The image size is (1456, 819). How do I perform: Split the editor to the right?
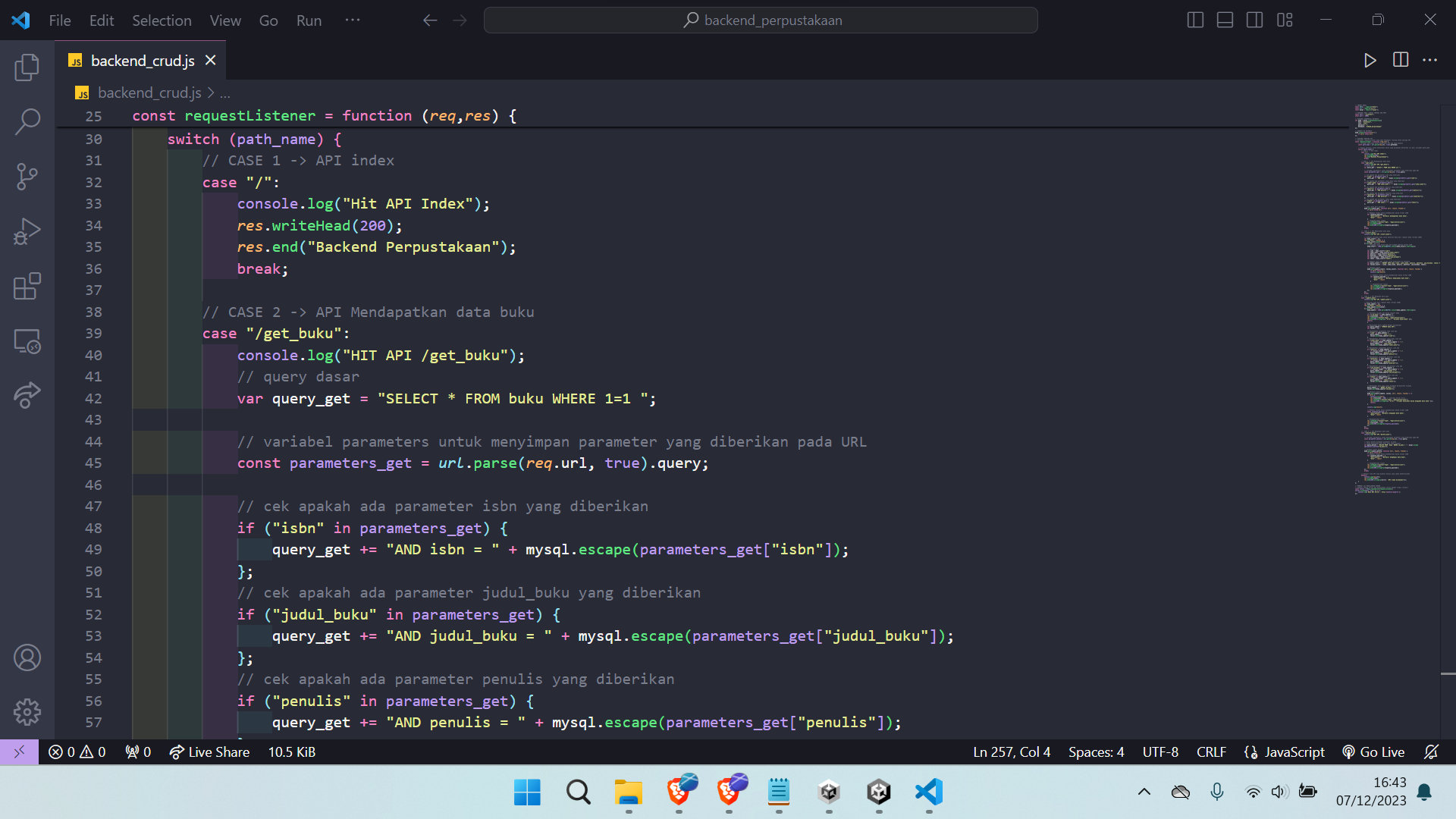point(1401,60)
